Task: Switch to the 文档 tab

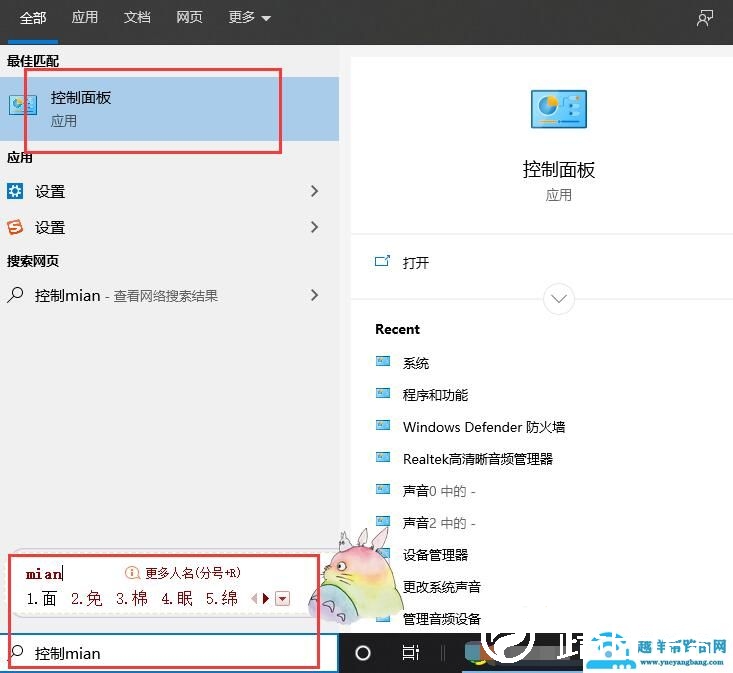Action: pyautogui.click(x=137, y=17)
